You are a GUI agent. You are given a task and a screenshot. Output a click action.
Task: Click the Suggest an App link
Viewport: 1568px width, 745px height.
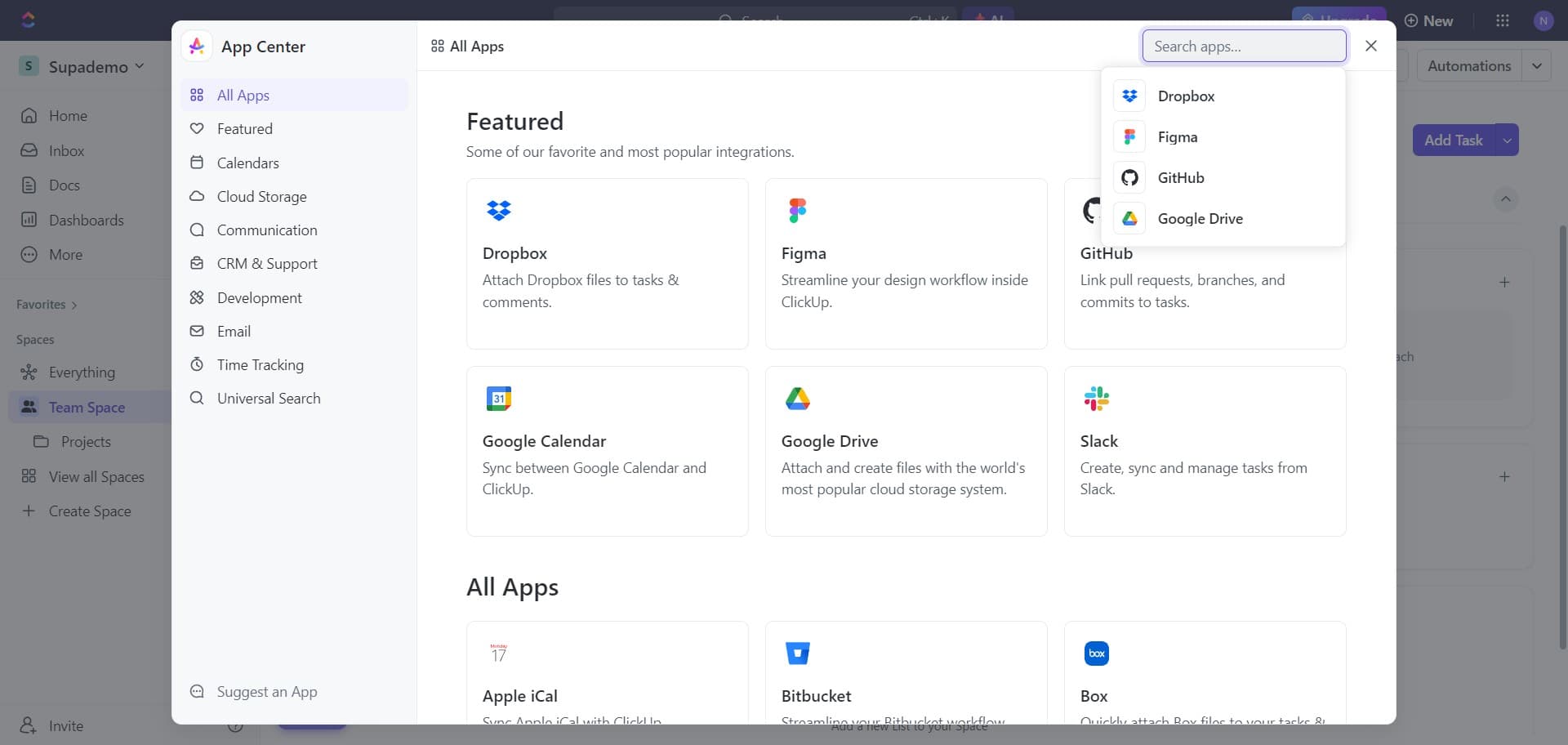click(266, 691)
